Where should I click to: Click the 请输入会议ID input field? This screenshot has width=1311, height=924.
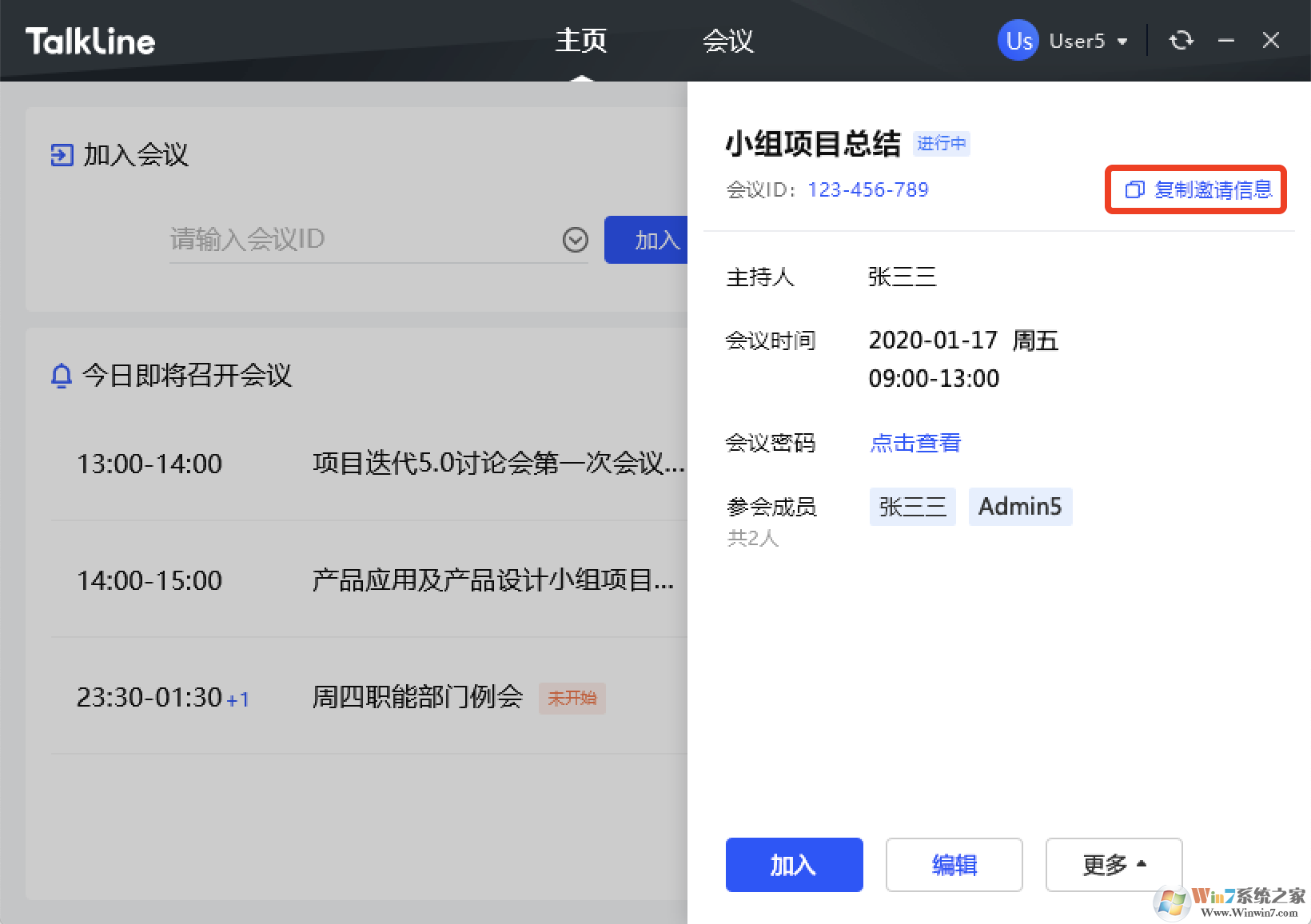coord(336,239)
